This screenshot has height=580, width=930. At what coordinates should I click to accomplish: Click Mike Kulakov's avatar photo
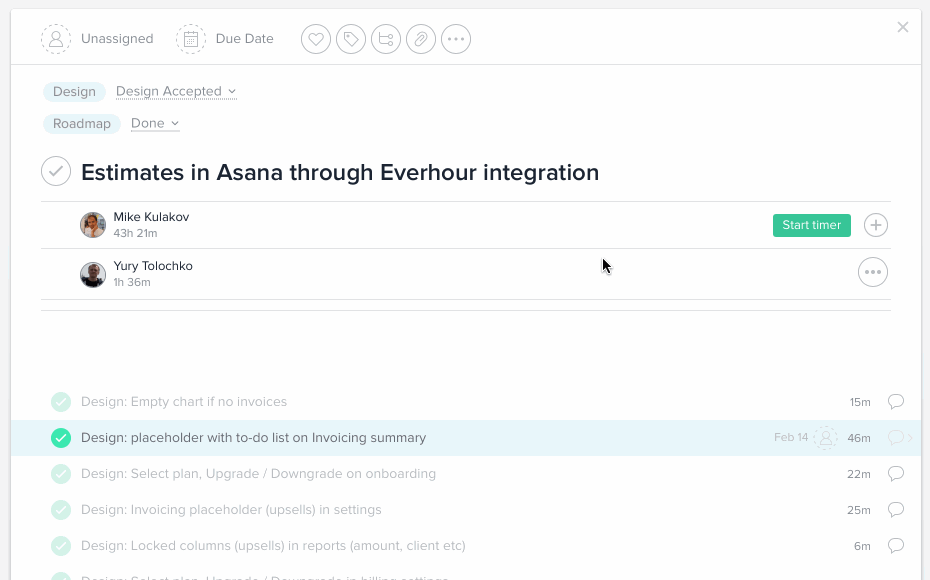93,225
